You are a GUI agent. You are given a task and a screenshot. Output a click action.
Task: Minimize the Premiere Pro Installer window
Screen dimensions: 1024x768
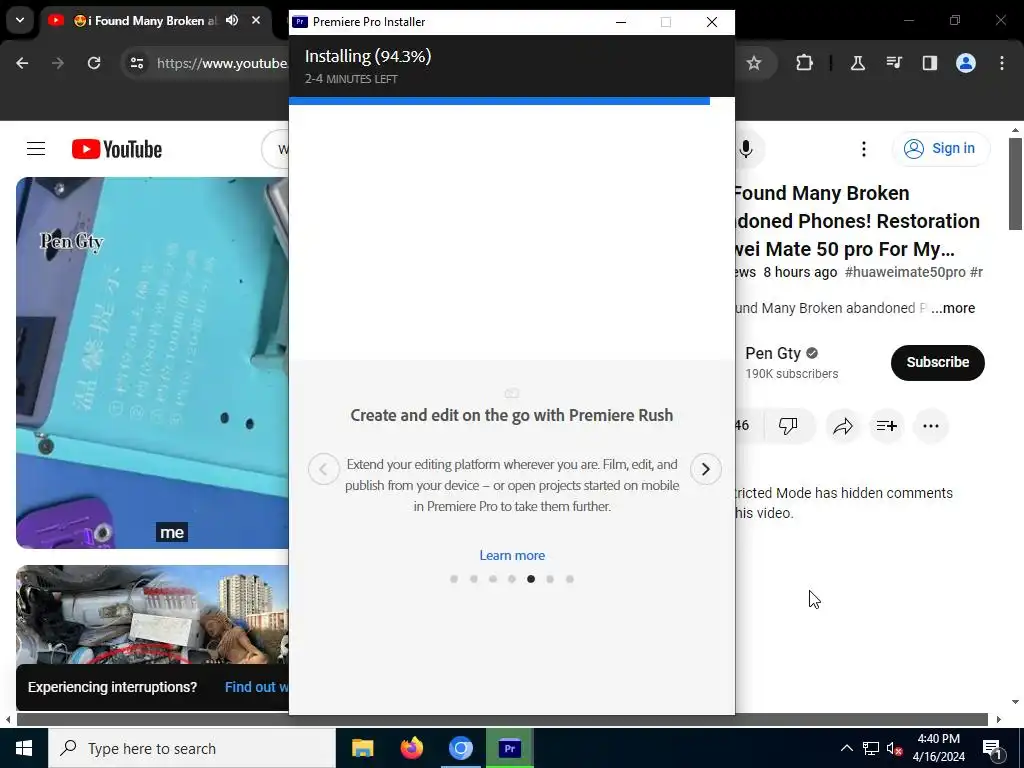click(x=621, y=22)
